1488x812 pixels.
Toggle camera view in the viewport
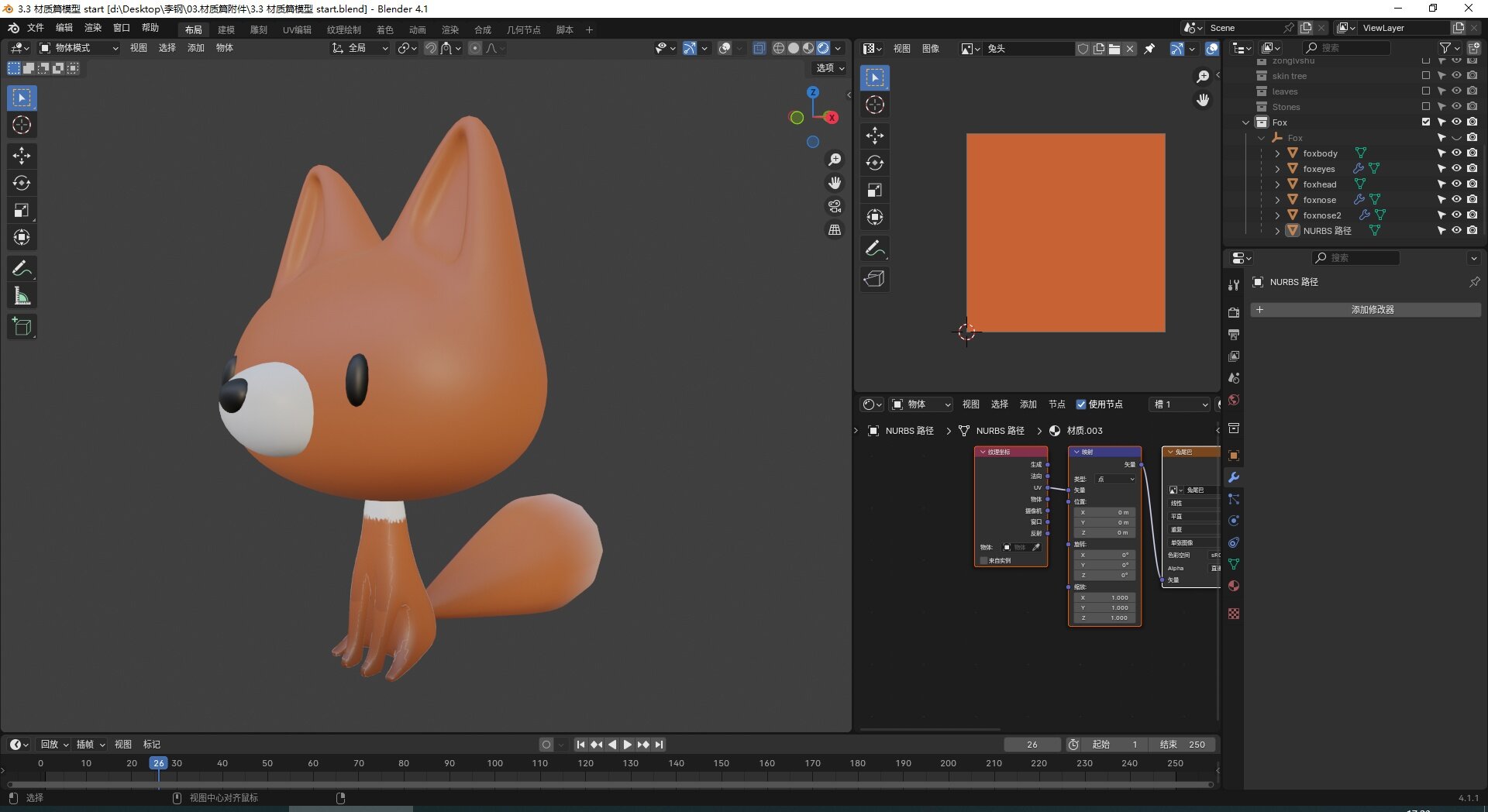(835, 206)
